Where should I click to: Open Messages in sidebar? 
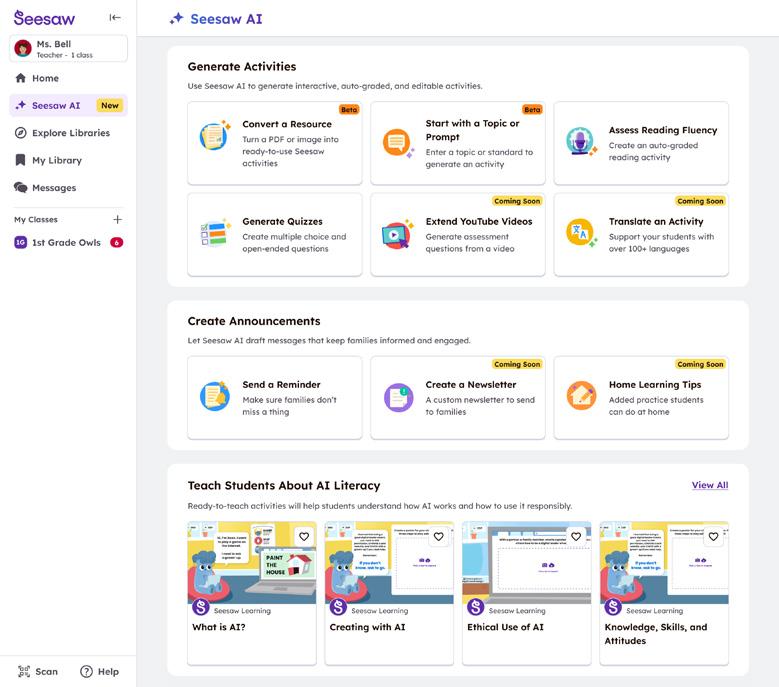coord(69,188)
